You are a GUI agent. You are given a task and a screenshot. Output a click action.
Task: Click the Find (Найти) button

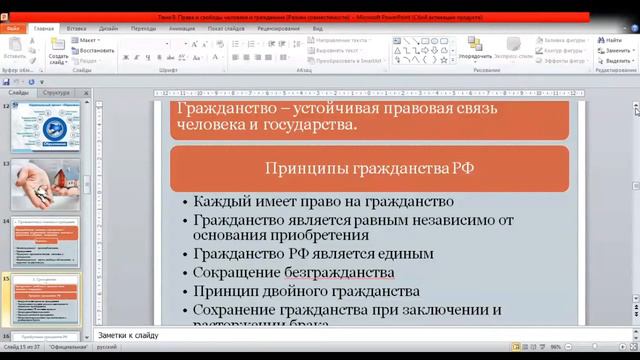tap(610, 40)
